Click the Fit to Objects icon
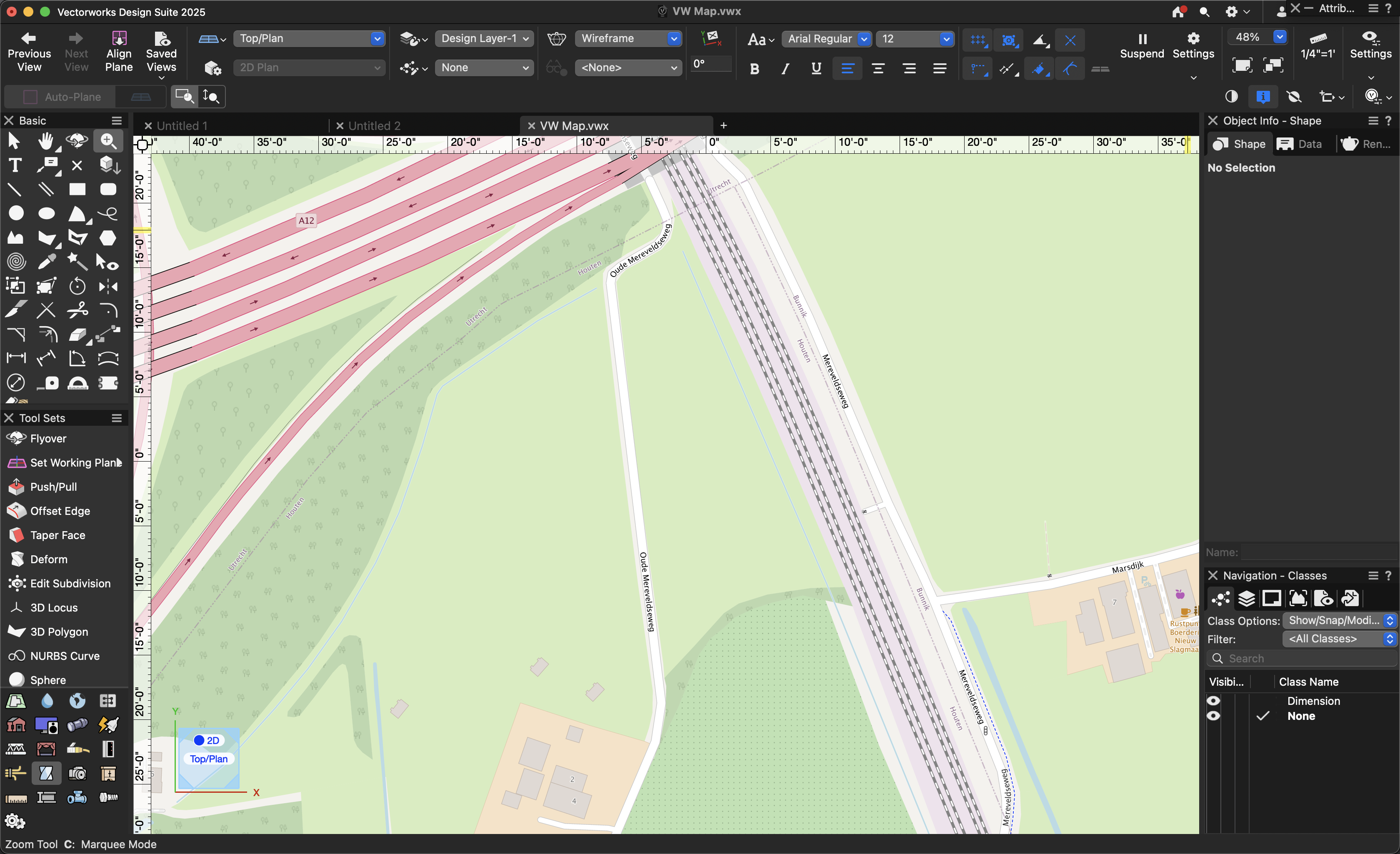The width and height of the screenshot is (1400, 854). click(x=1273, y=65)
